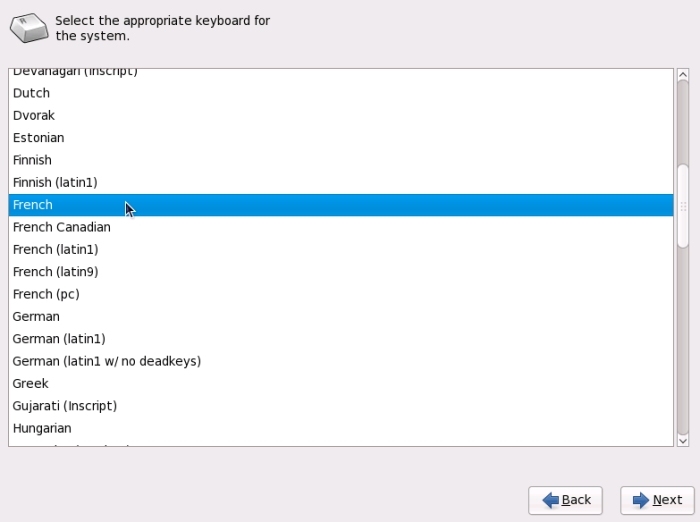Select French (latin1) from the list
The height and width of the screenshot is (522, 700).
(x=55, y=249)
